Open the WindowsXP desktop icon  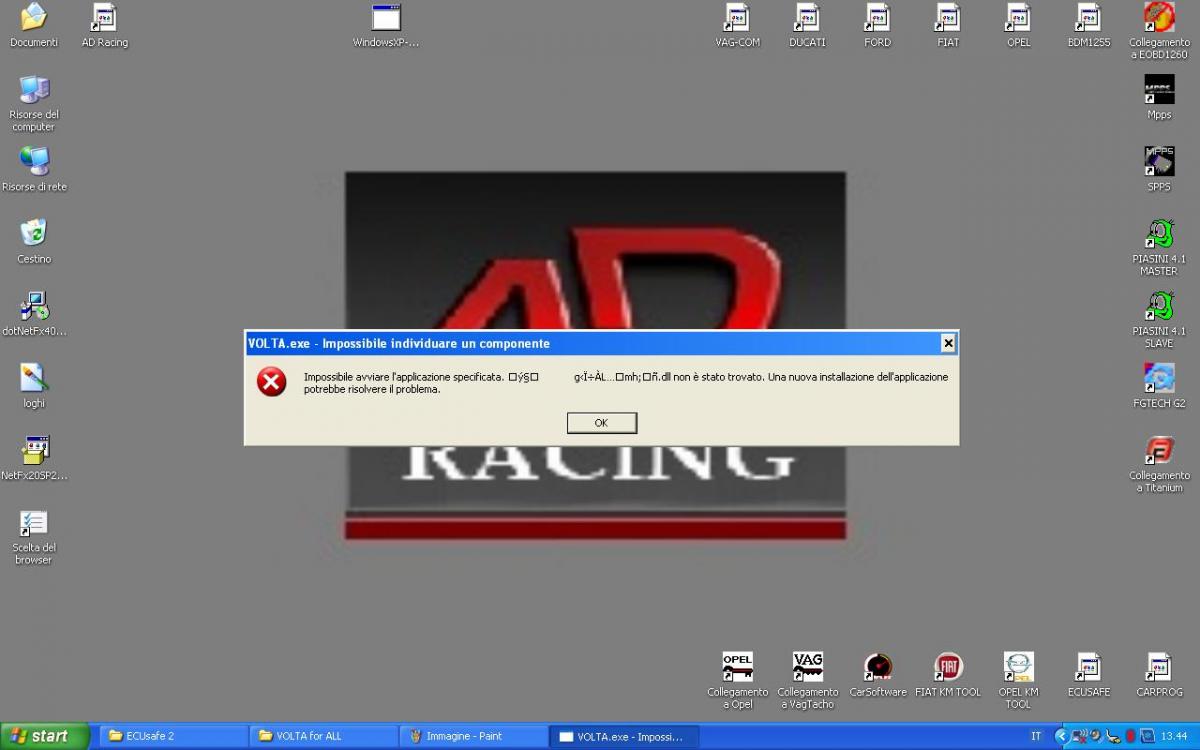[386, 25]
